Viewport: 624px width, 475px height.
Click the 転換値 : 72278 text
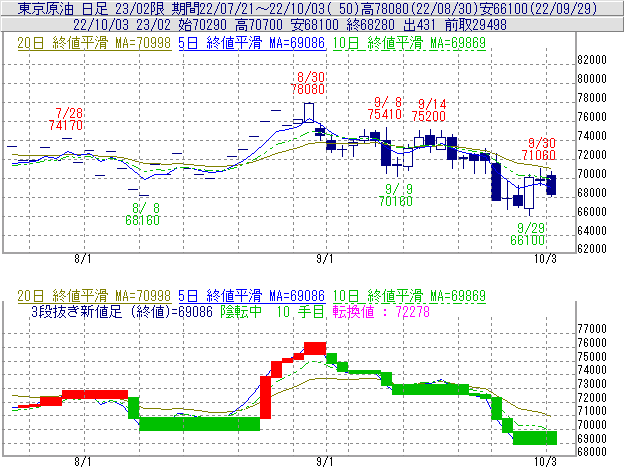point(381,311)
